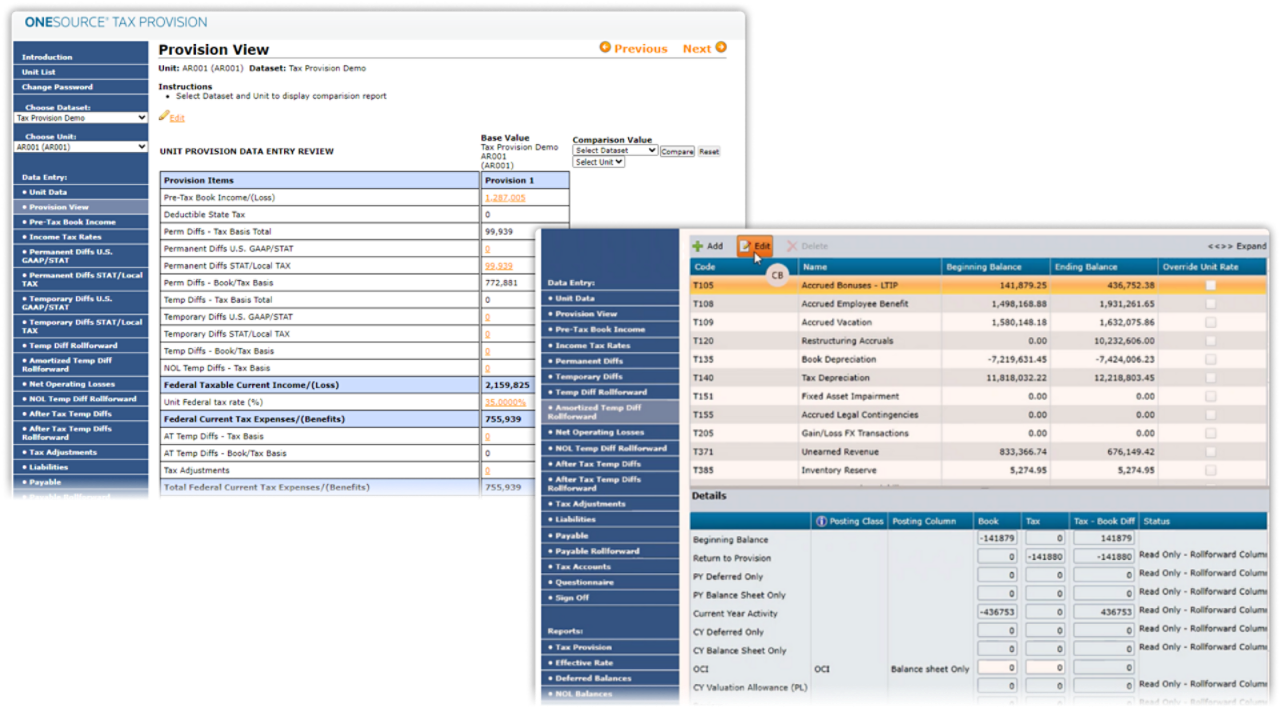Click the orange Previous arrow icon
1280x720 pixels.
pos(605,48)
